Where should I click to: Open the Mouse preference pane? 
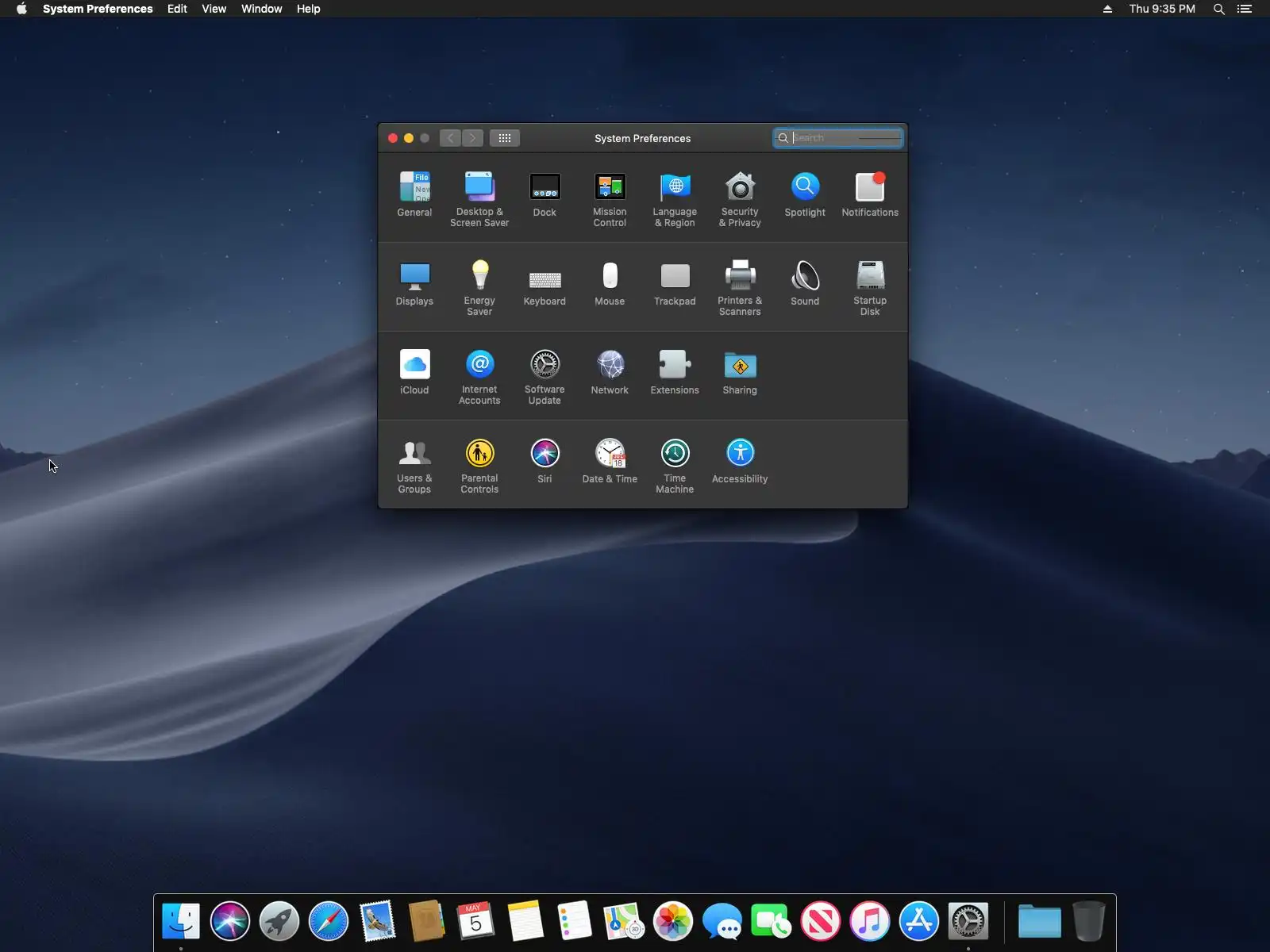(610, 283)
